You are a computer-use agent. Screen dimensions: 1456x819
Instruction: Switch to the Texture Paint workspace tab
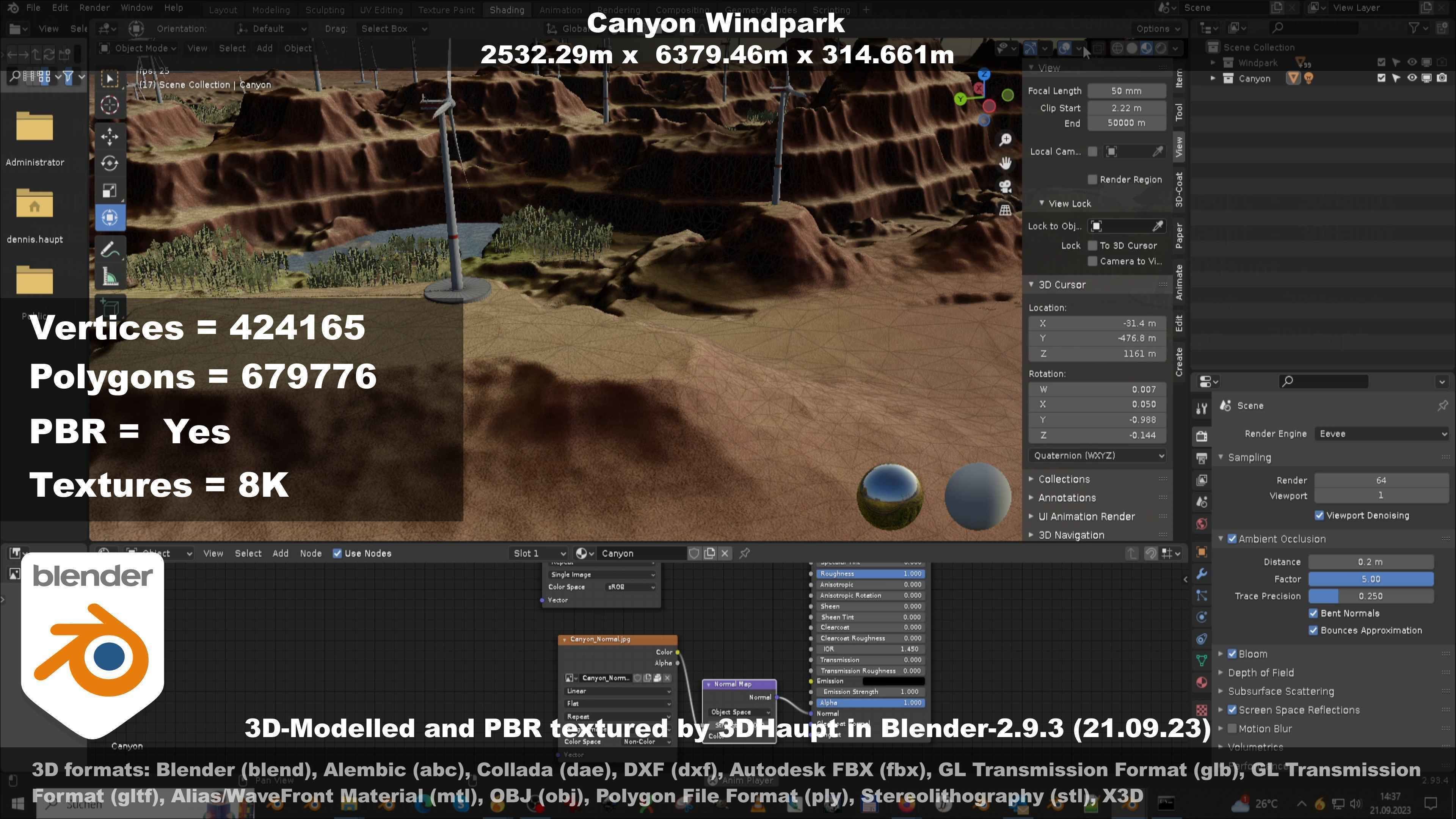(x=446, y=10)
